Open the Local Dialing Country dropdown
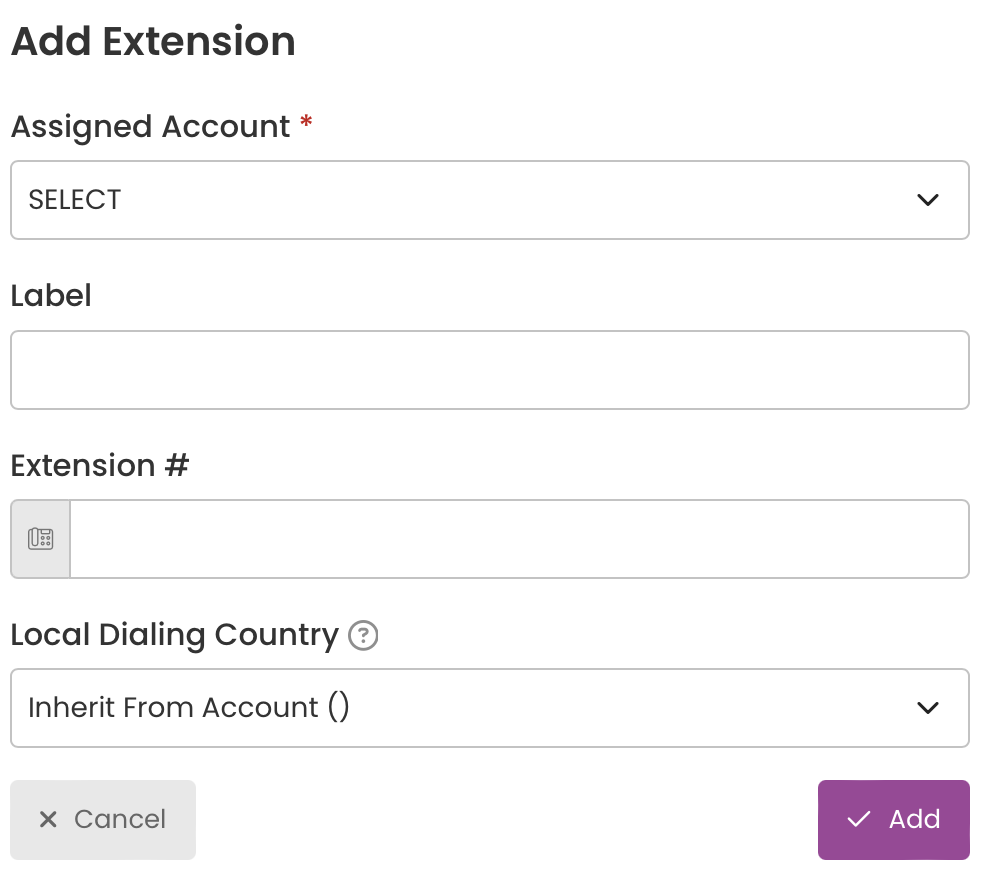Screen dimensions: 984x882 coord(490,707)
